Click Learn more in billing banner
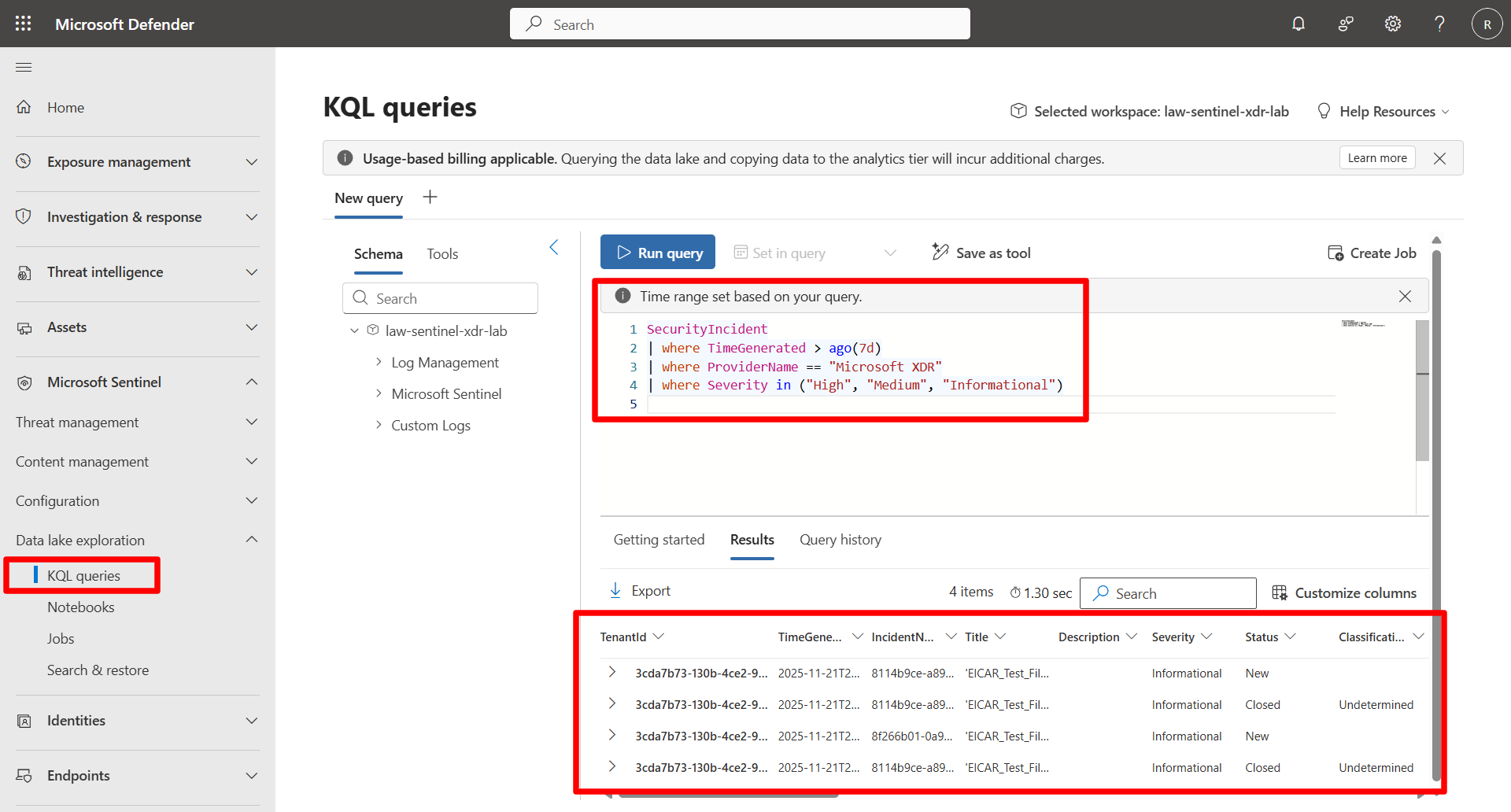 [x=1377, y=157]
